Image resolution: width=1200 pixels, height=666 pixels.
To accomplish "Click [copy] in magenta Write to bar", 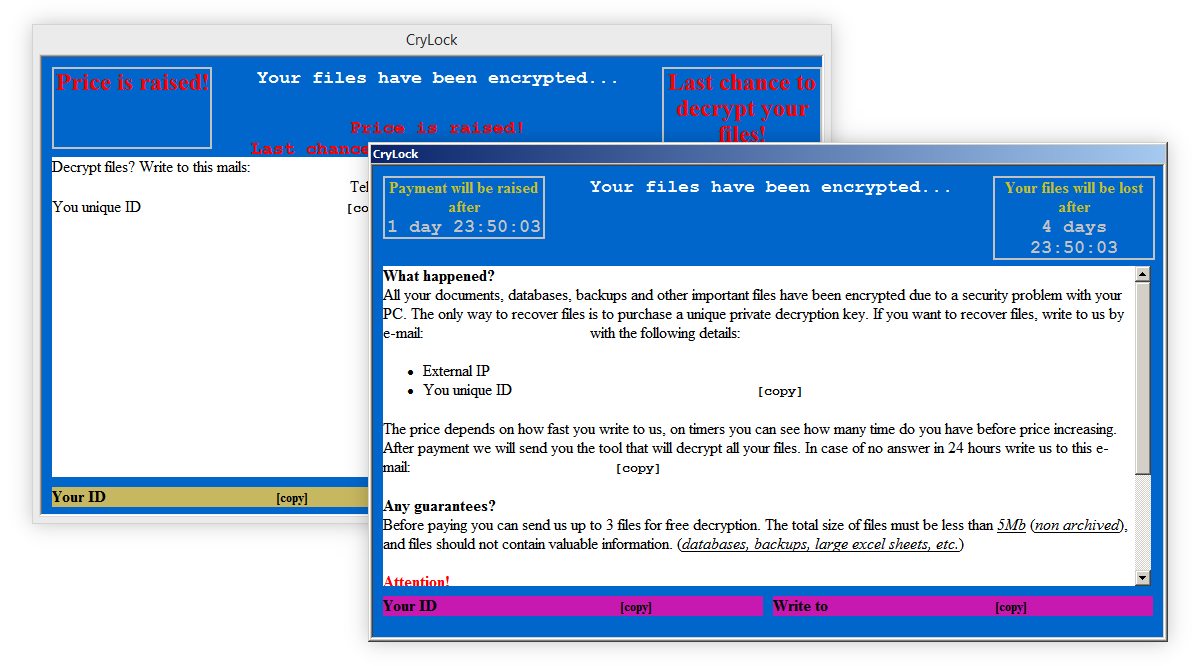I will pyautogui.click(x=1011, y=607).
